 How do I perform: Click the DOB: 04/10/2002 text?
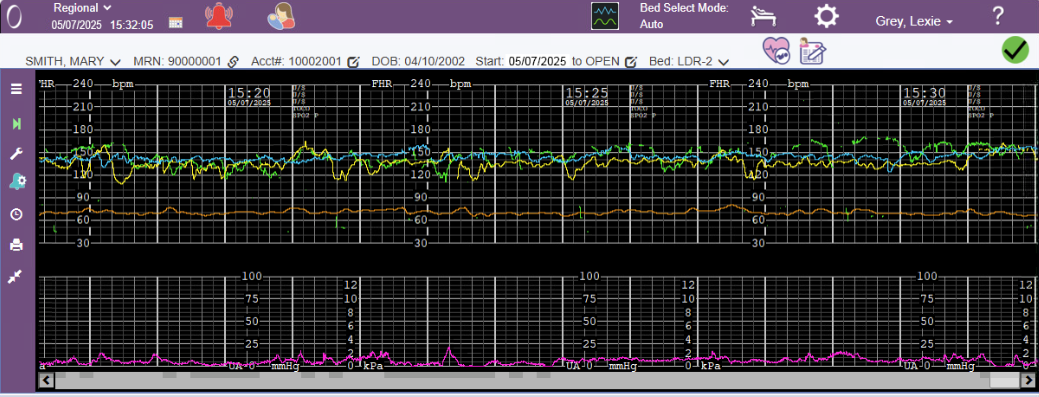click(x=418, y=61)
